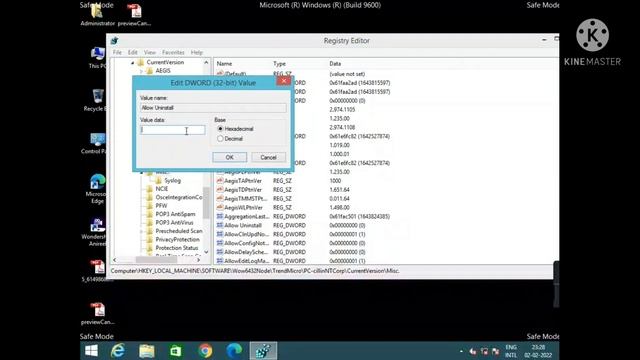This screenshot has height=360, width=640.
Task: Open the top previewCan PDF desktop icon
Action: point(134,11)
